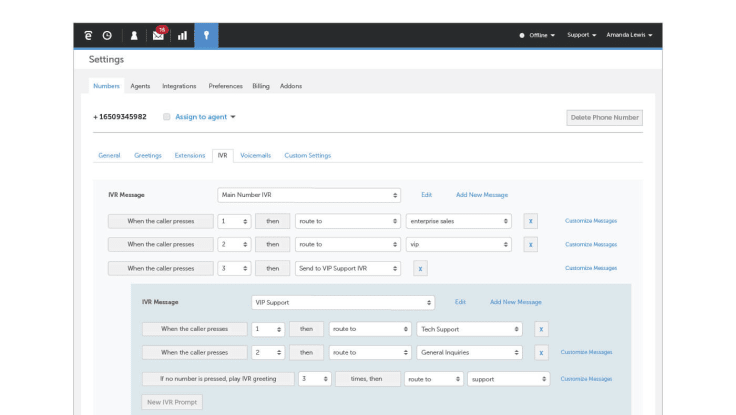Open the Tech Support destination dropdown
Image resolution: width=736 pixels, height=415 pixels.
(x=469, y=329)
